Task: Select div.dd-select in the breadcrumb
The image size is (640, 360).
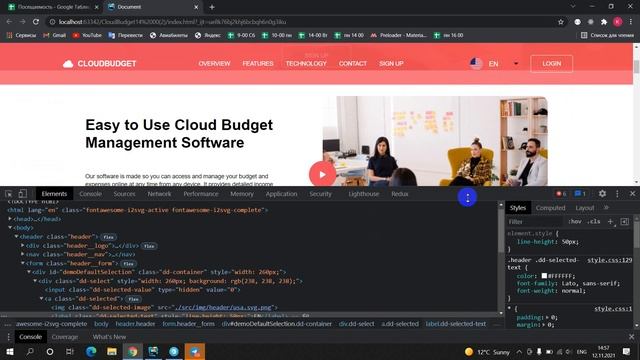Action: point(356,324)
